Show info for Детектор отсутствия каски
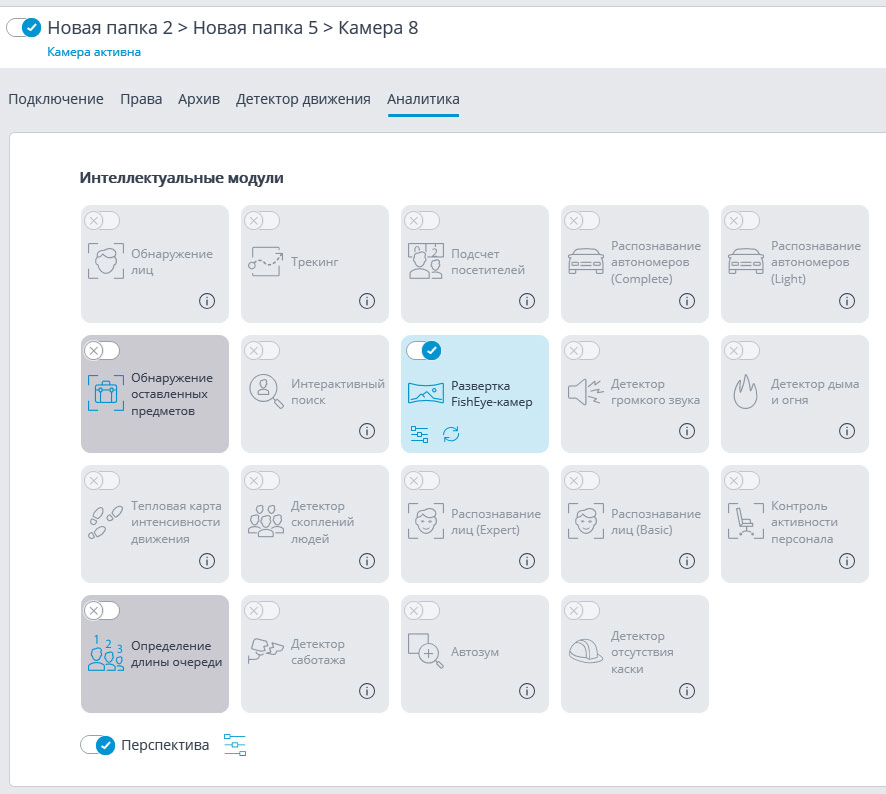This screenshot has height=794, width=886. tap(687, 691)
